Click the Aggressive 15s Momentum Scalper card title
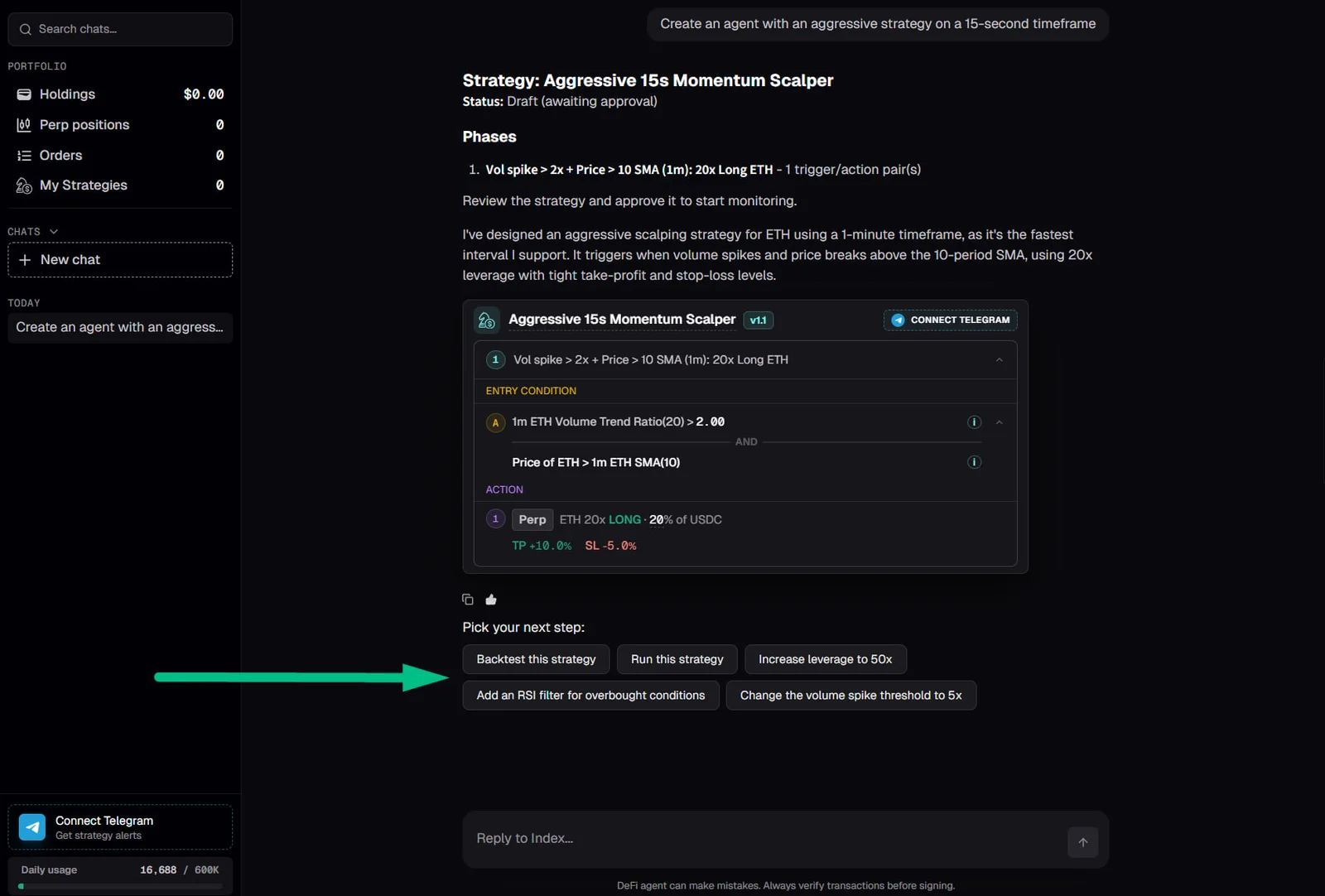The width and height of the screenshot is (1325, 896). [622, 320]
